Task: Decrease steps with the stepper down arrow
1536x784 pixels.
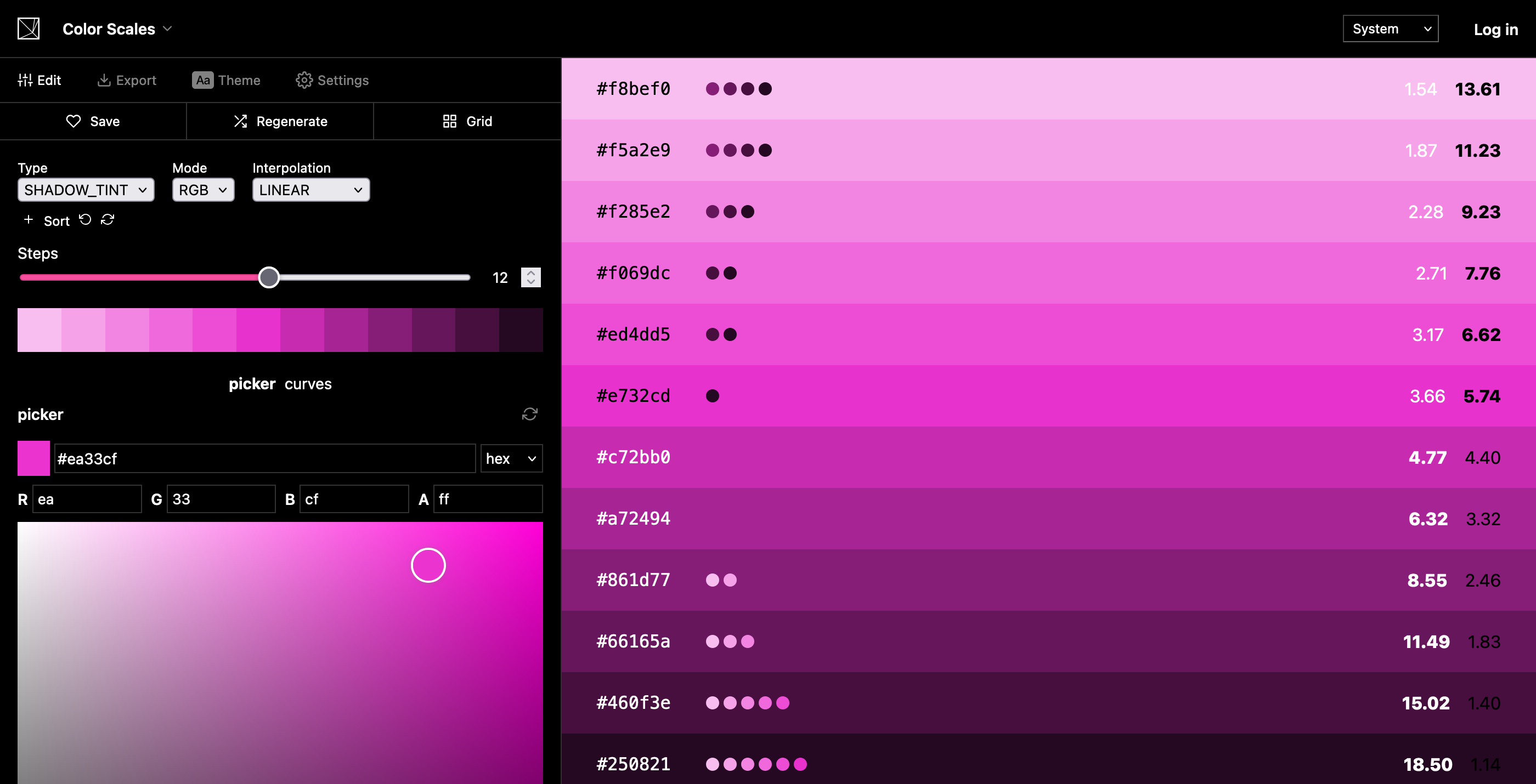Action: click(x=530, y=282)
